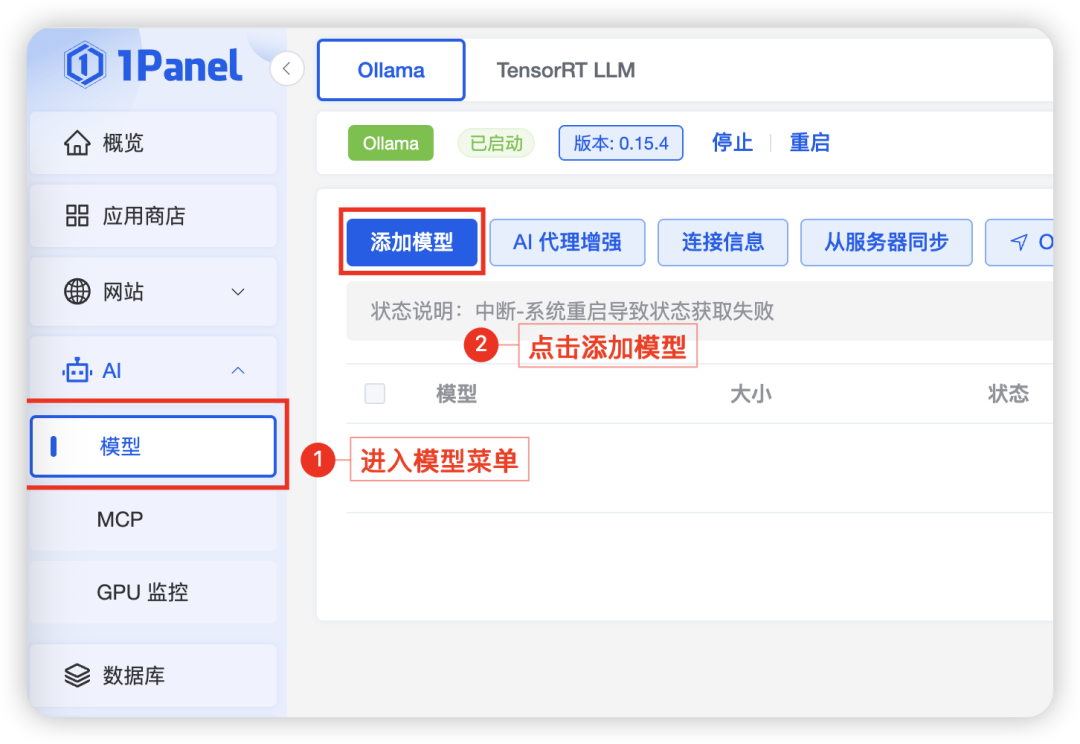This screenshot has height=744, width=1080.
Task: Click the 1Panel hexagon logo icon
Action: coord(84,65)
